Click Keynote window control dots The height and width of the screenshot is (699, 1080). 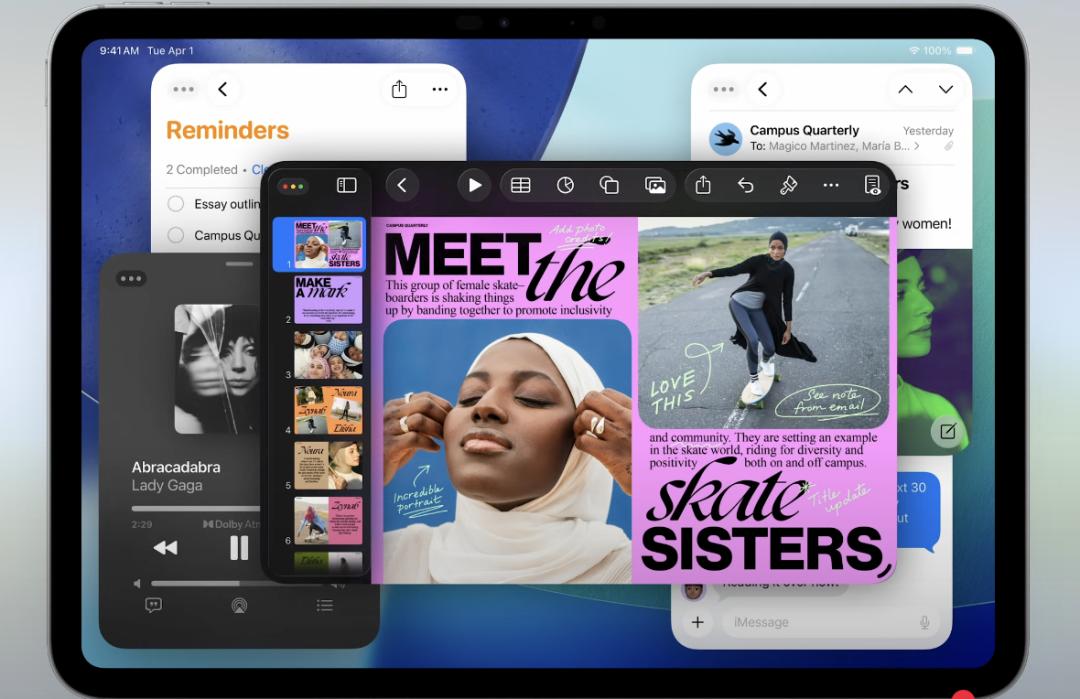[x=293, y=187]
